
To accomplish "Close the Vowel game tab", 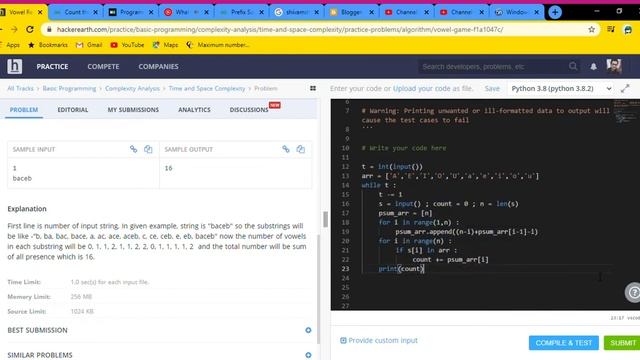I will tap(40, 12).
